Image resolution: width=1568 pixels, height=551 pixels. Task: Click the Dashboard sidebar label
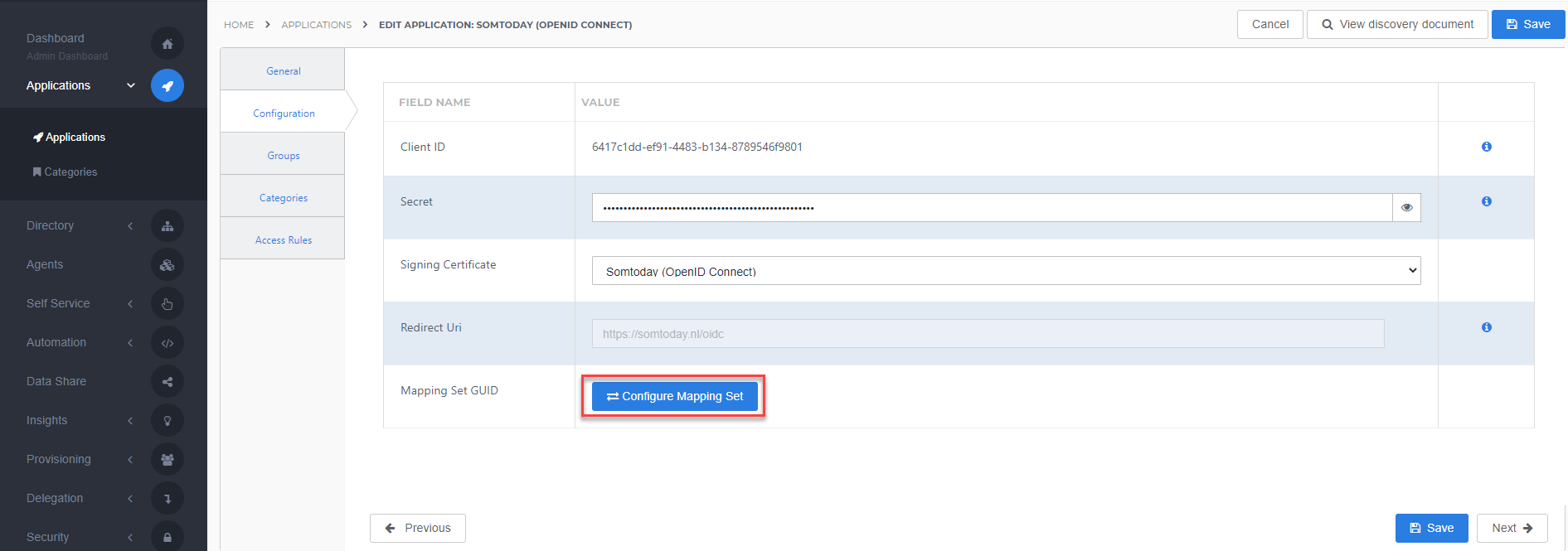(x=55, y=38)
